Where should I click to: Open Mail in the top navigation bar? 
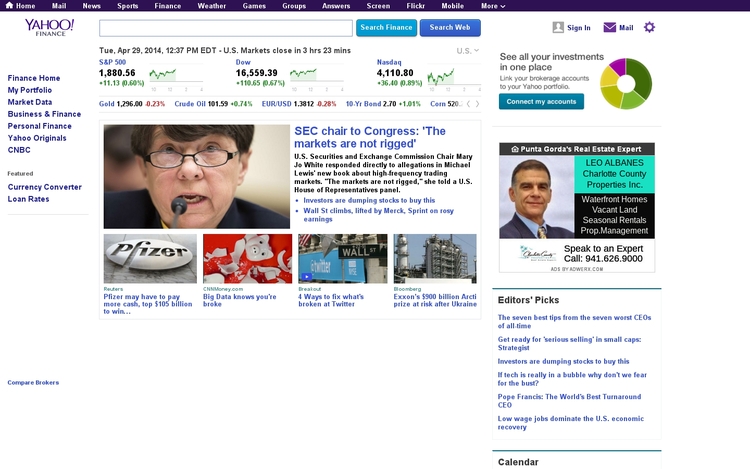(x=59, y=6)
